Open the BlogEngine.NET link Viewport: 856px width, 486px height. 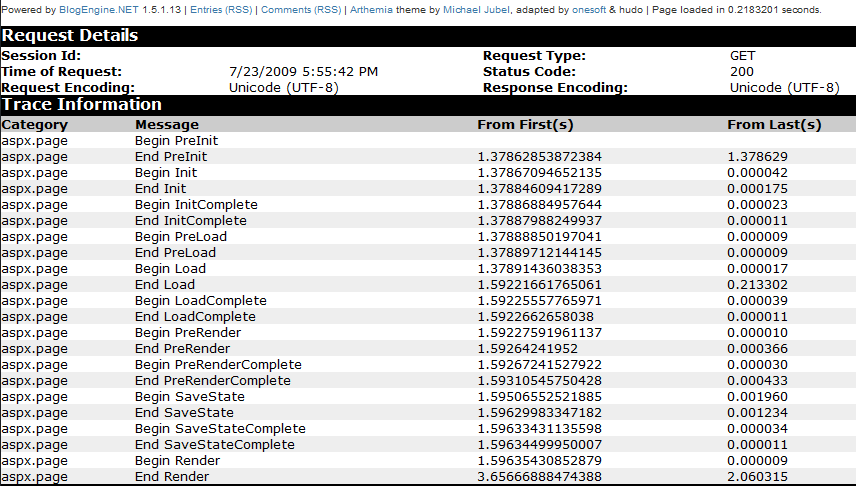click(99, 10)
